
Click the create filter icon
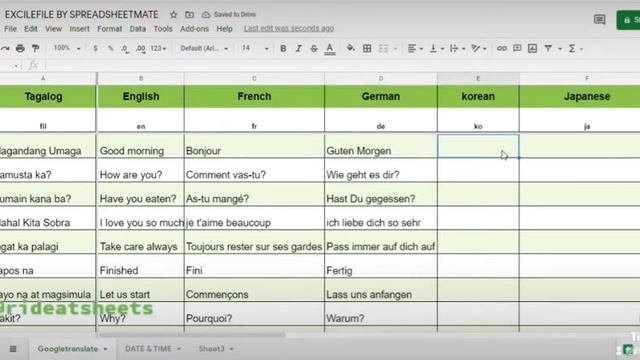548,49
